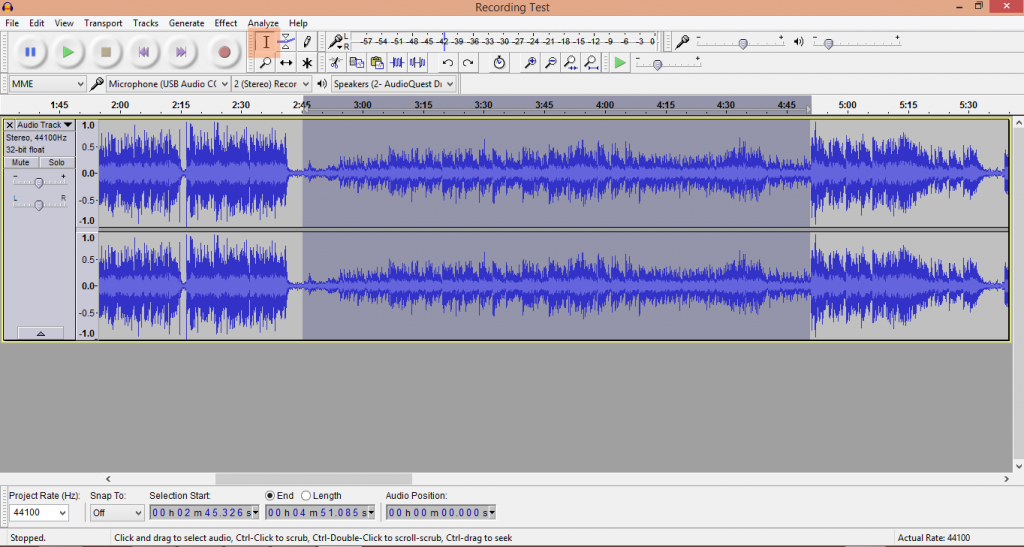Open the MME audio host dropdown
Screen dimensions: 1024x547
coord(47,84)
